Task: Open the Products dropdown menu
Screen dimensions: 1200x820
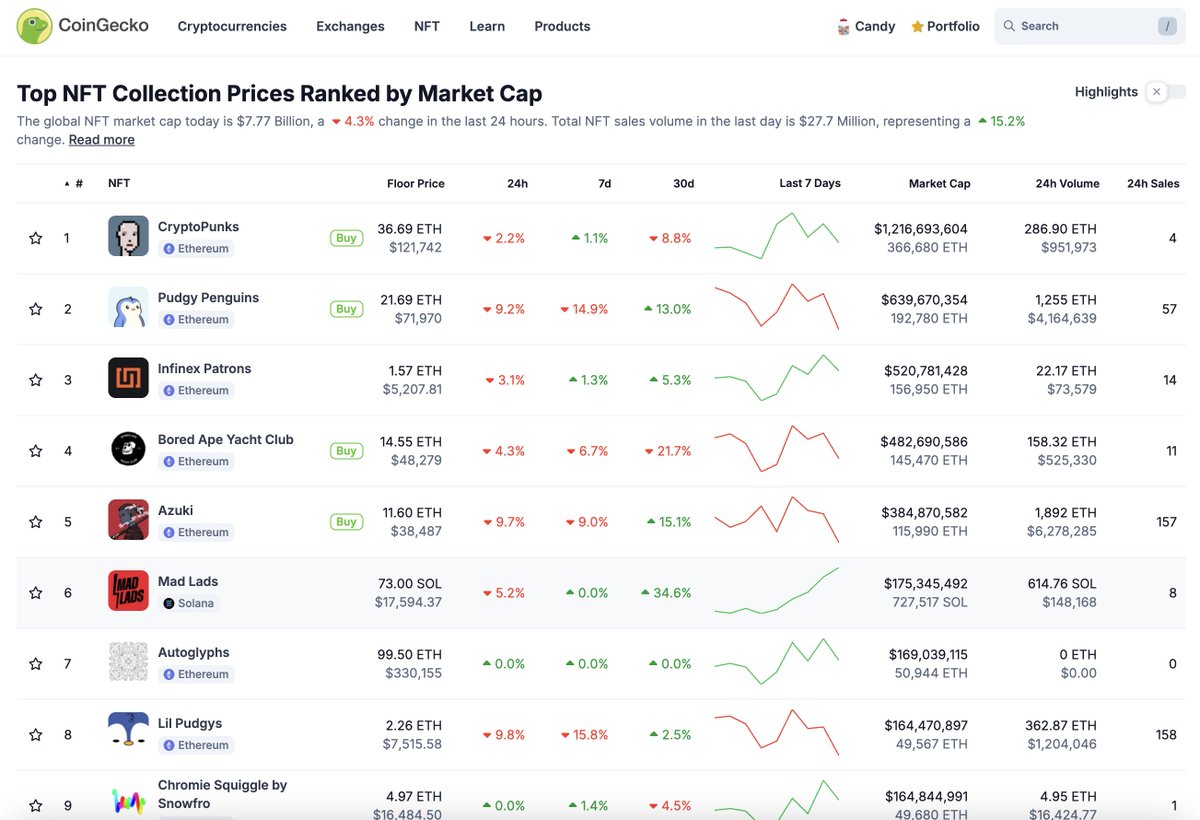Action: click(562, 26)
